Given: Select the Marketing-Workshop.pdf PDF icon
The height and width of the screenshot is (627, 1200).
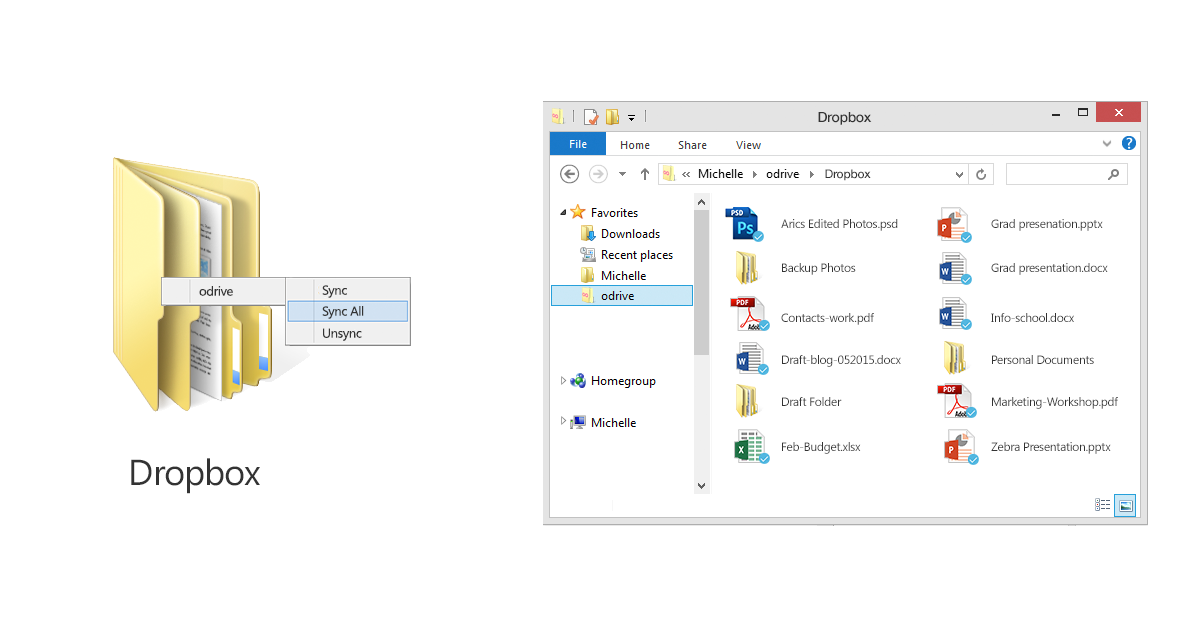Looking at the screenshot, I should pos(955,401).
